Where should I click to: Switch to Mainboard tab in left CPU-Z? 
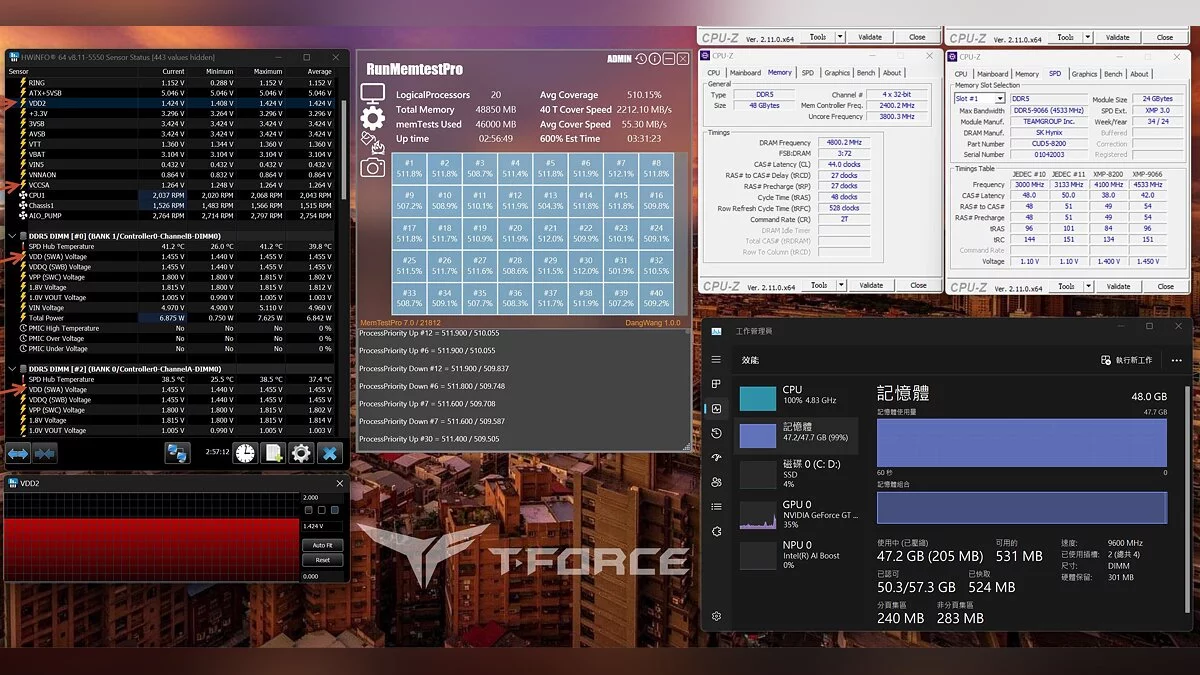coord(745,72)
